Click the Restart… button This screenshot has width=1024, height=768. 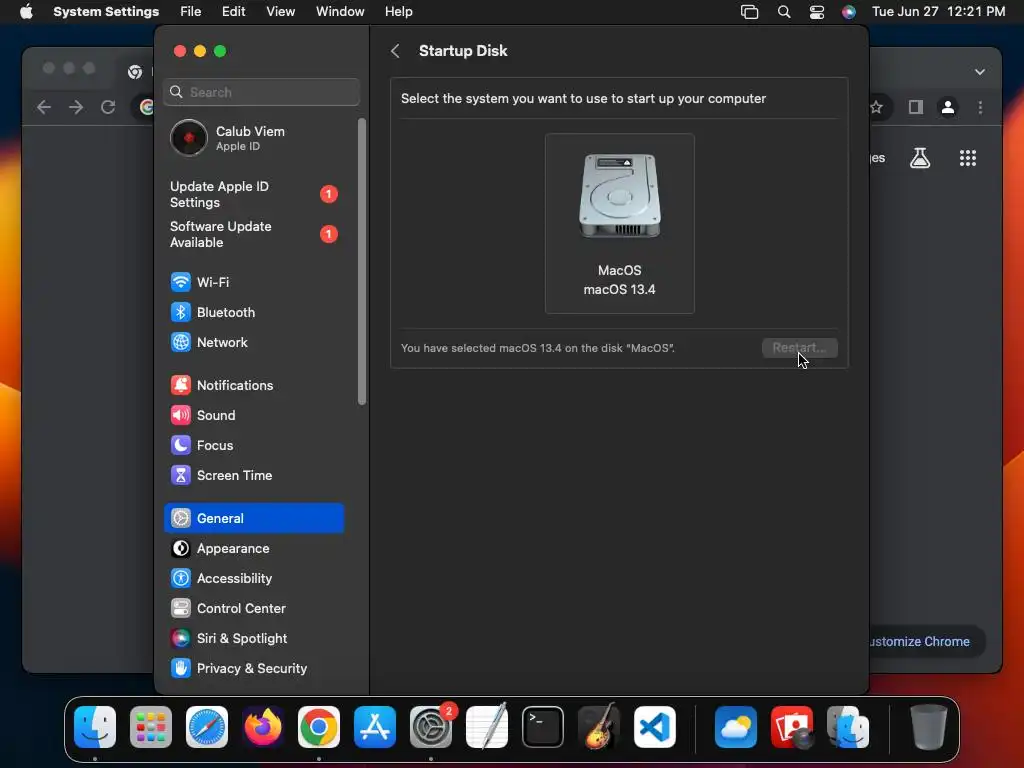click(799, 348)
